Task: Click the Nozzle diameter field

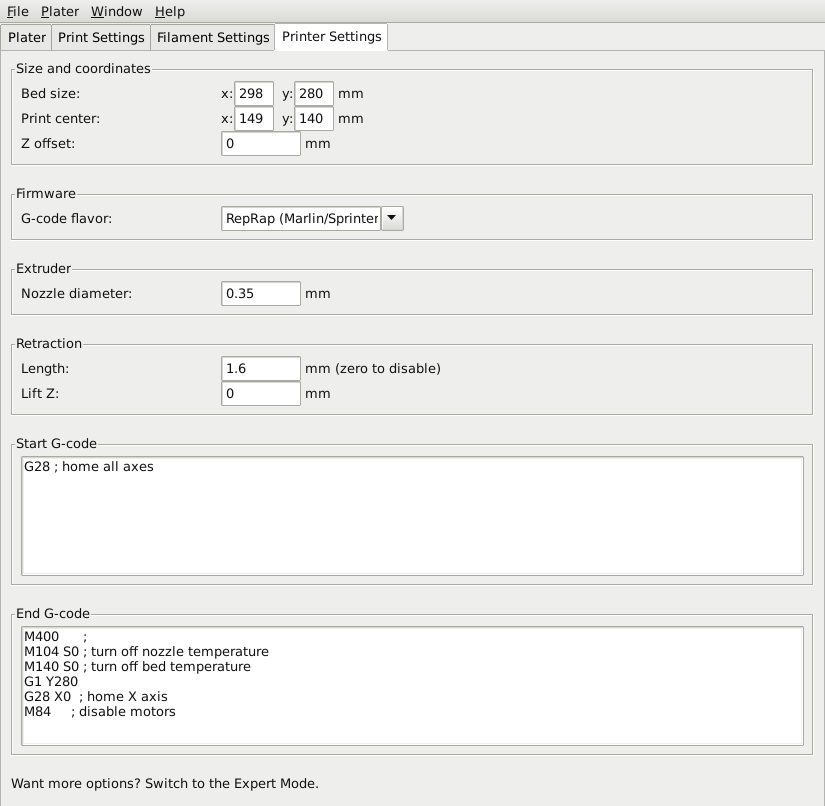Action: click(x=261, y=294)
